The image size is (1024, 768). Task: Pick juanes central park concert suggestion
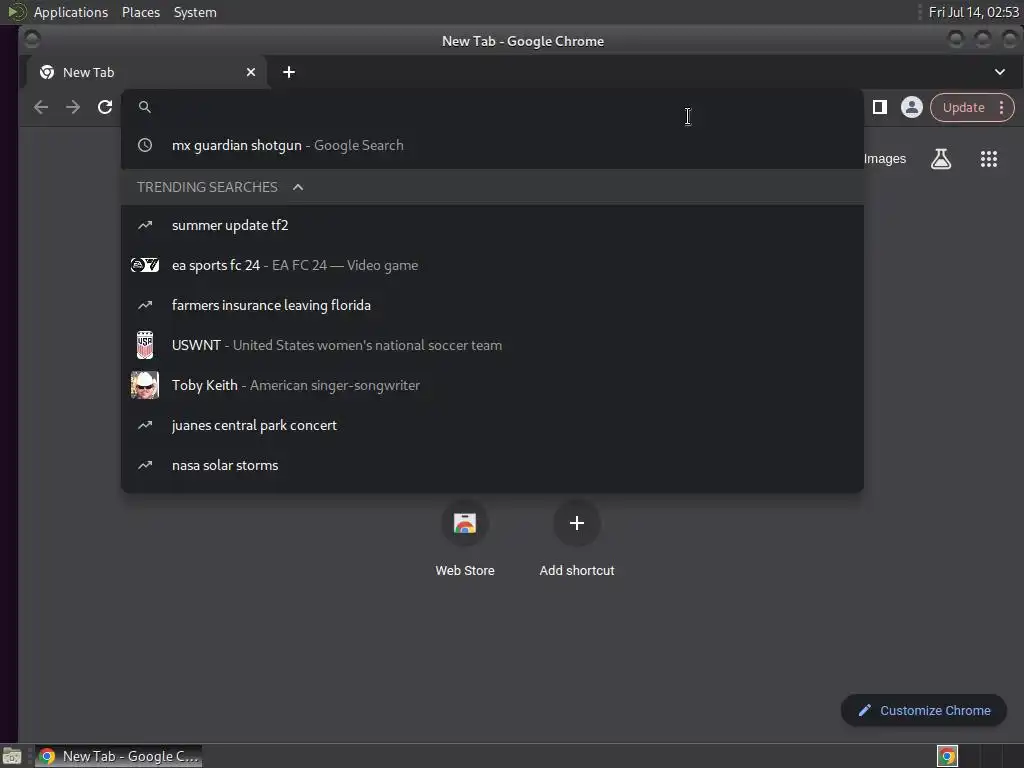coord(492,425)
